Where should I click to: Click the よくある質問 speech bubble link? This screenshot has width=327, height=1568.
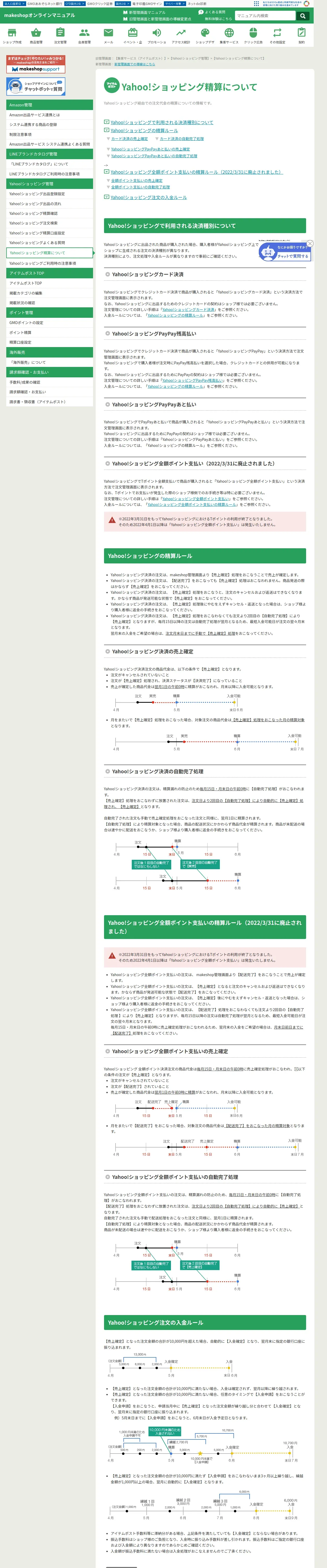[212, 12]
